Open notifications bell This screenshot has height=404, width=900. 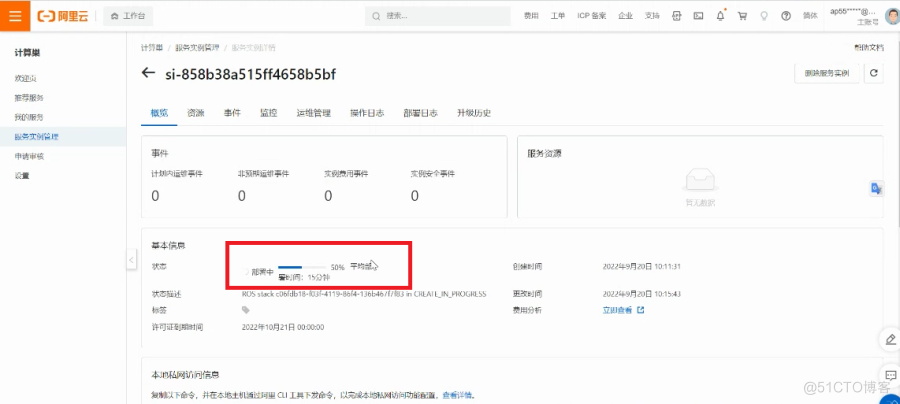[720, 16]
